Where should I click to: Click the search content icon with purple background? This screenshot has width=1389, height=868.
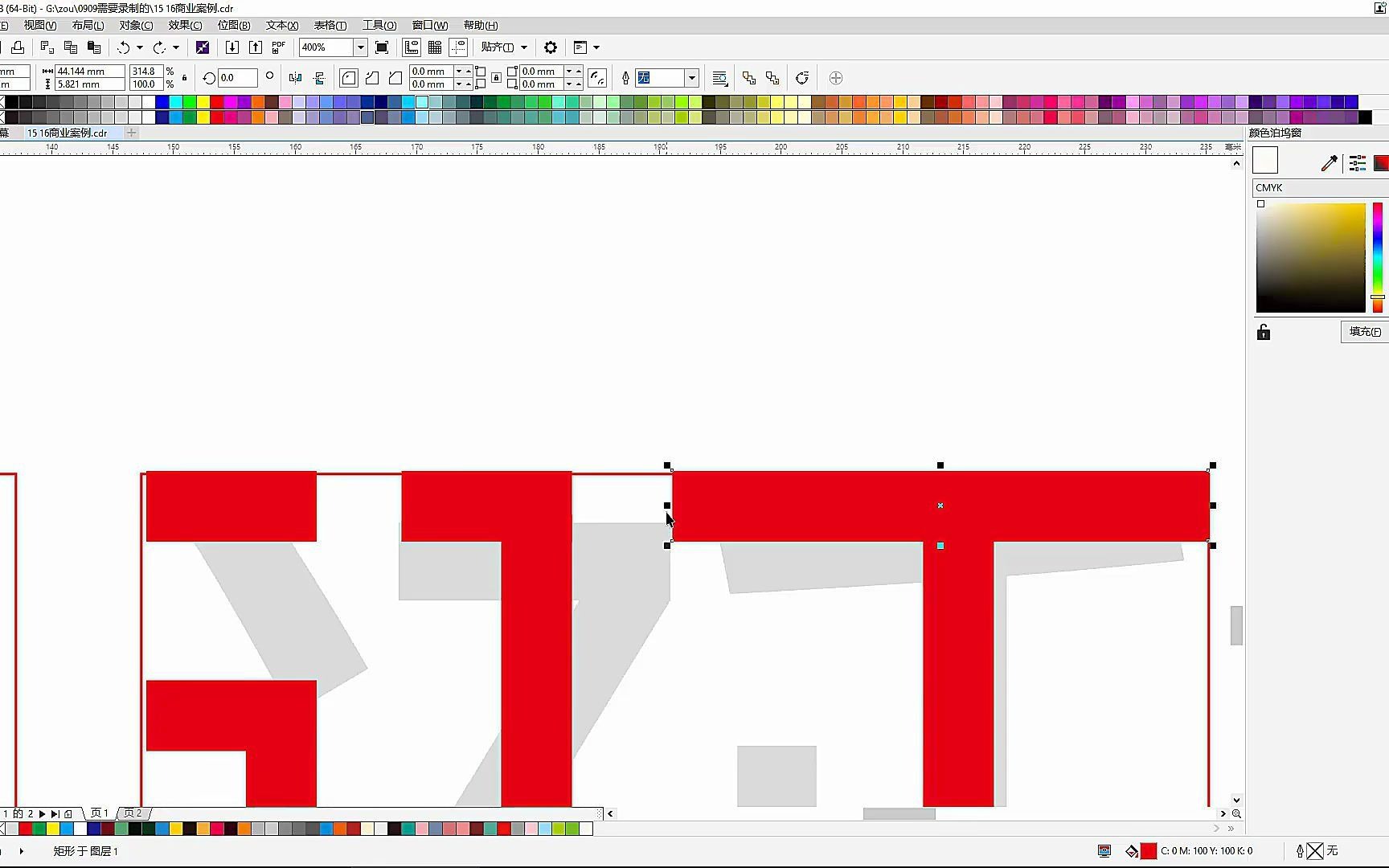coord(203,47)
